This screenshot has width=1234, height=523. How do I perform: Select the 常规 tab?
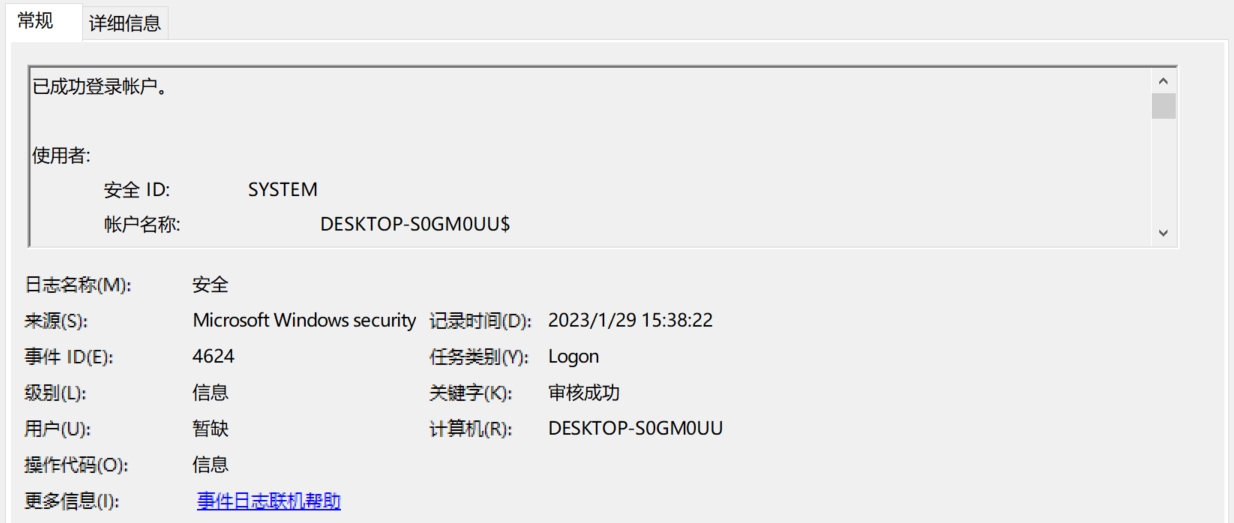click(36, 21)
